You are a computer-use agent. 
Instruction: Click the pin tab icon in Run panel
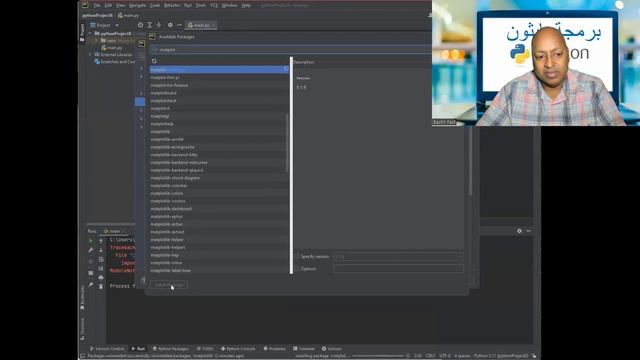tap(91, 285)
